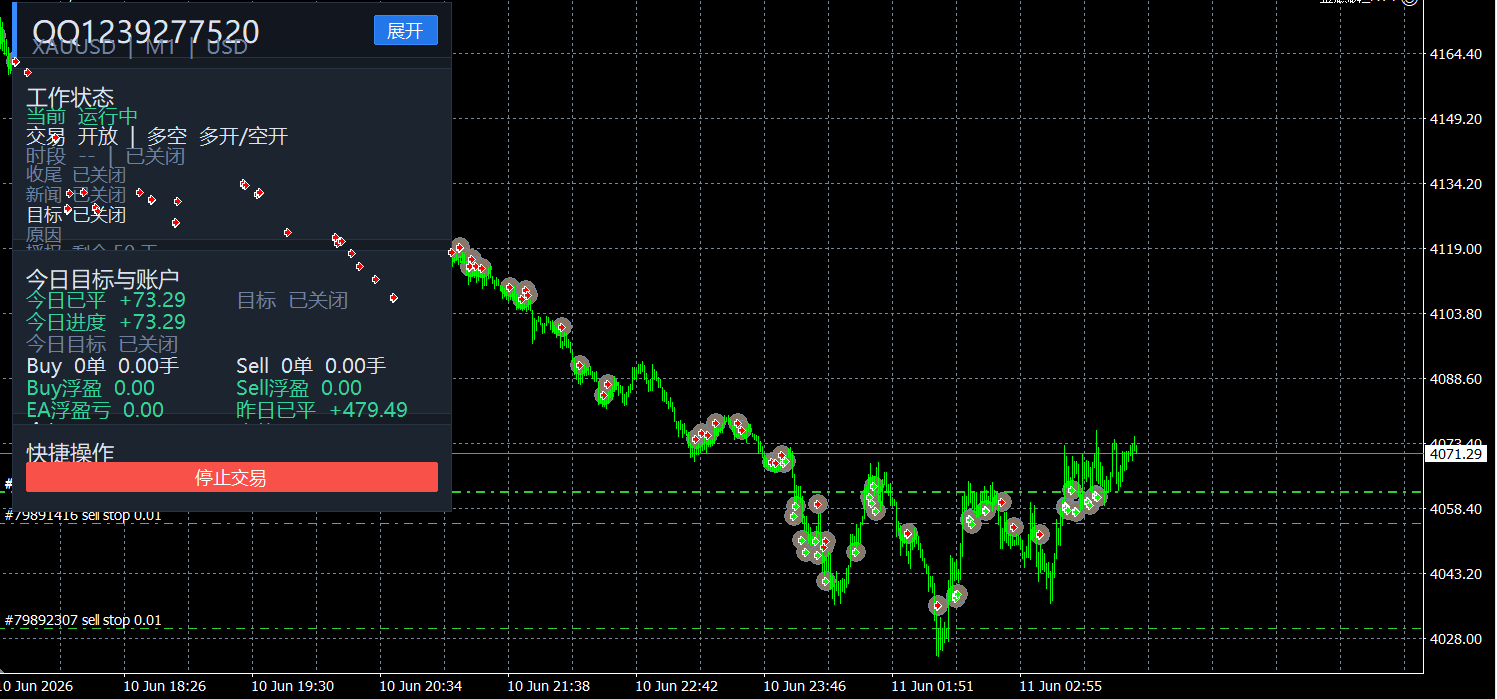1497x699 pixels.
Task: Click the 10 Jun 19:30 time label
Action: click(x=293, y=687)
